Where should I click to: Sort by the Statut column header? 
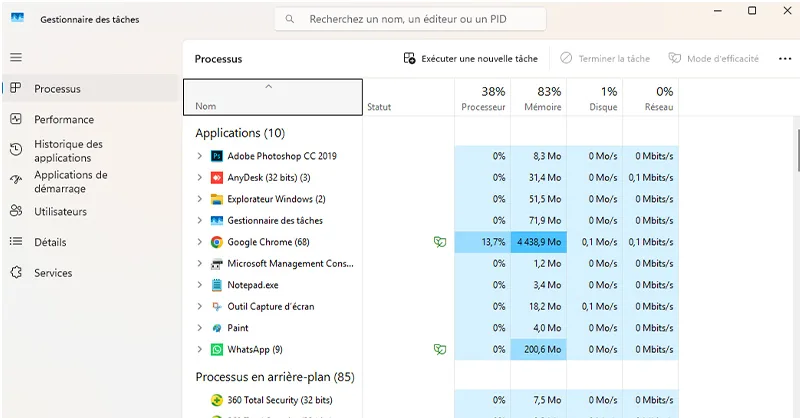409,97
